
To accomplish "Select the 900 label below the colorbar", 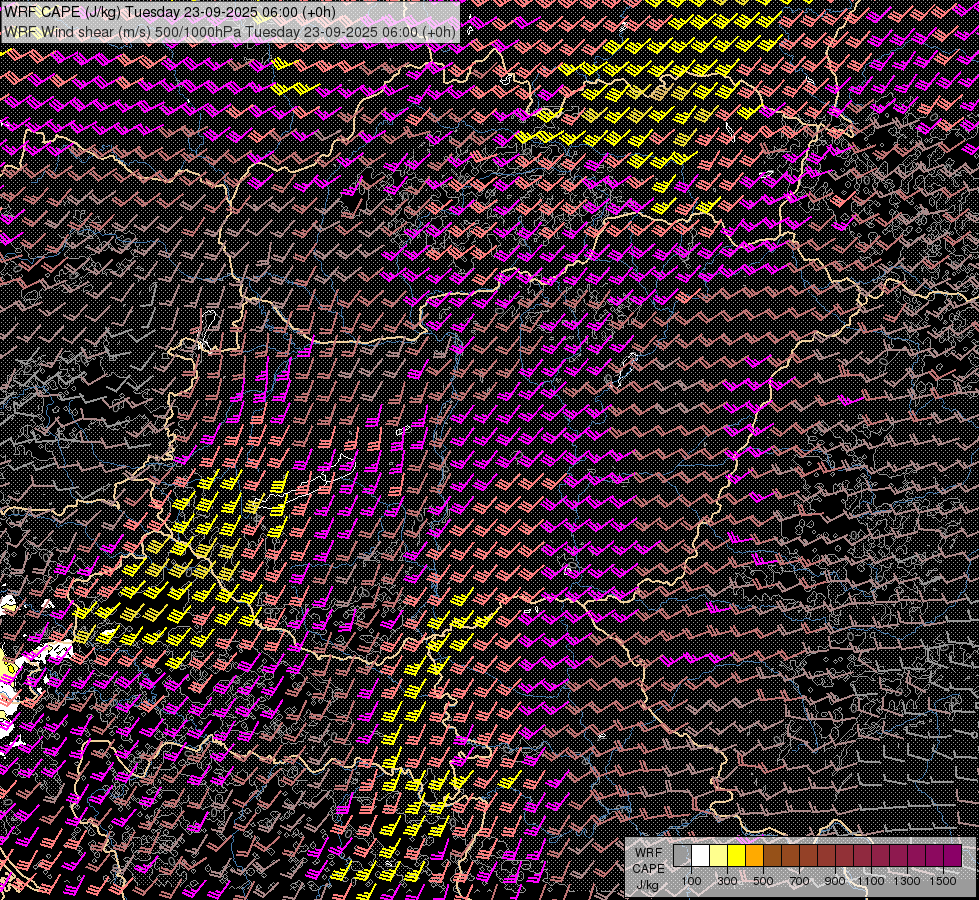I will tap(835, 881).
